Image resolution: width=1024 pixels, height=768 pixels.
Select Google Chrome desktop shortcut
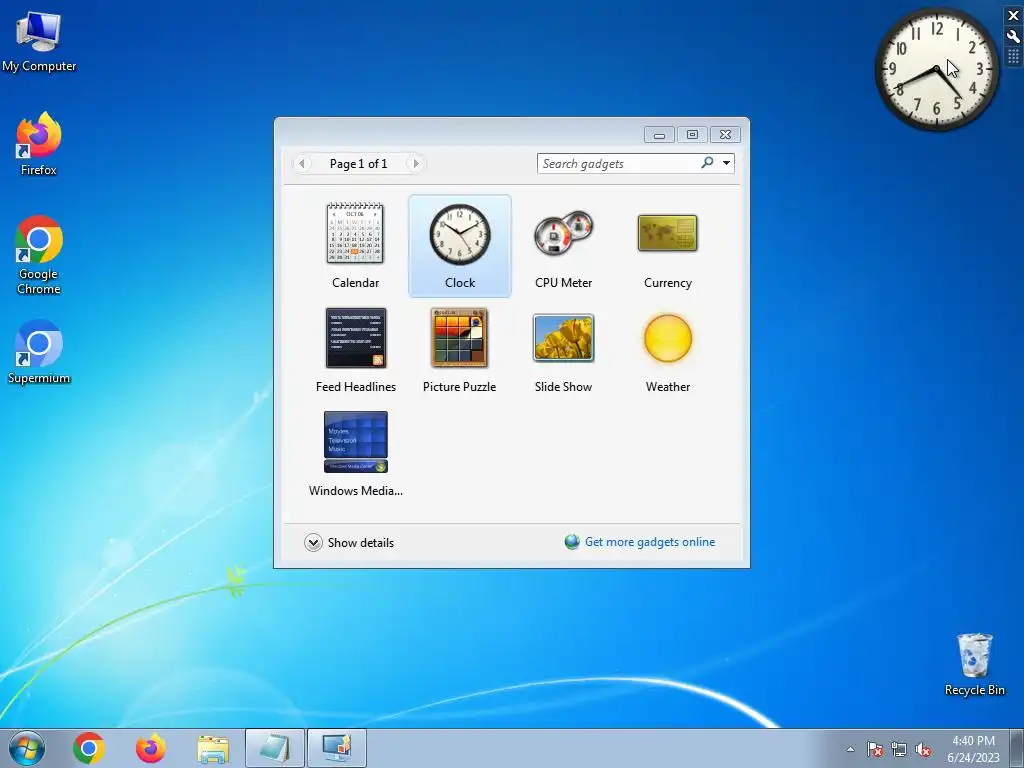pos(39,255)
